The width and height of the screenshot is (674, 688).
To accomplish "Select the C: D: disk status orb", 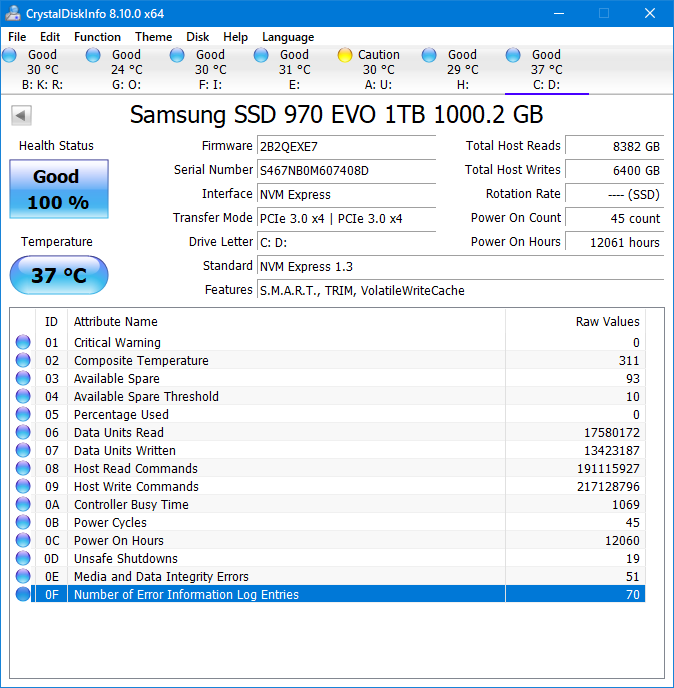I will [x=513, y=55].
